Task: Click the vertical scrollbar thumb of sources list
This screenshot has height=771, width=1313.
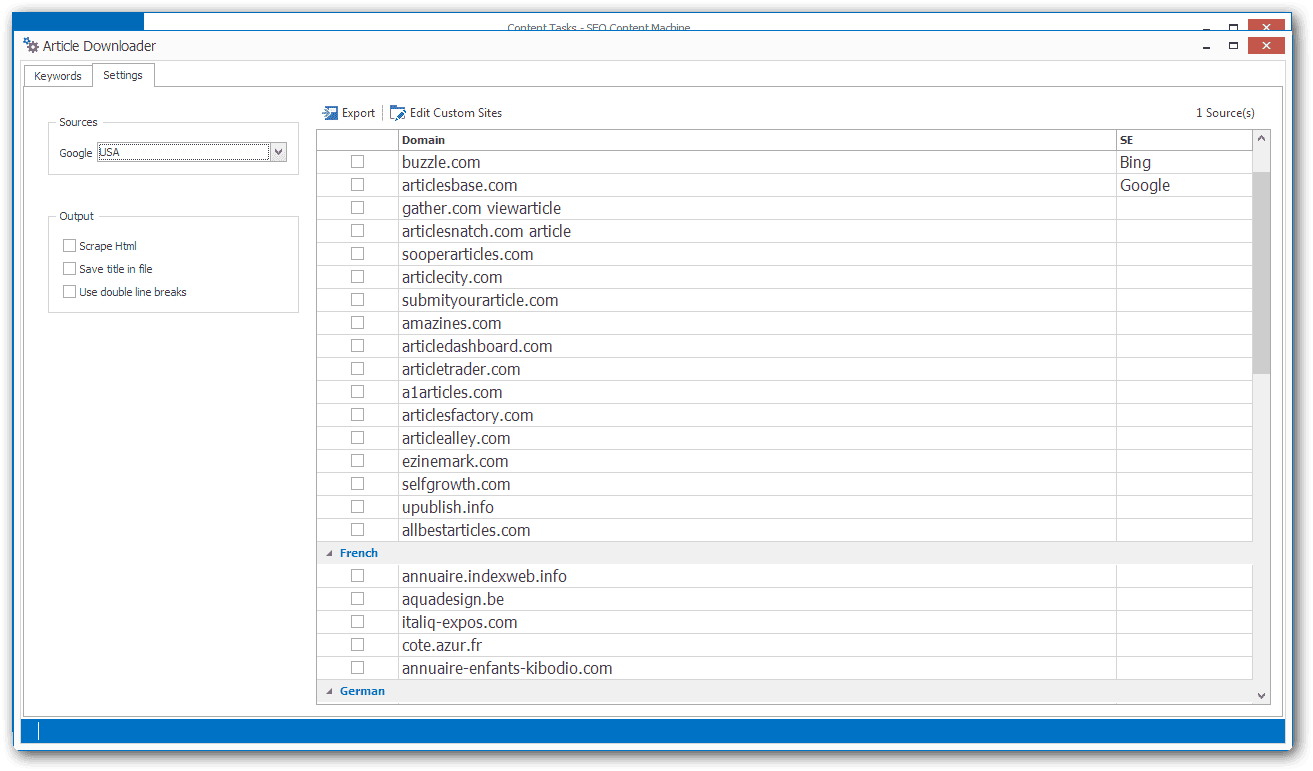Action: (1261, 272)
